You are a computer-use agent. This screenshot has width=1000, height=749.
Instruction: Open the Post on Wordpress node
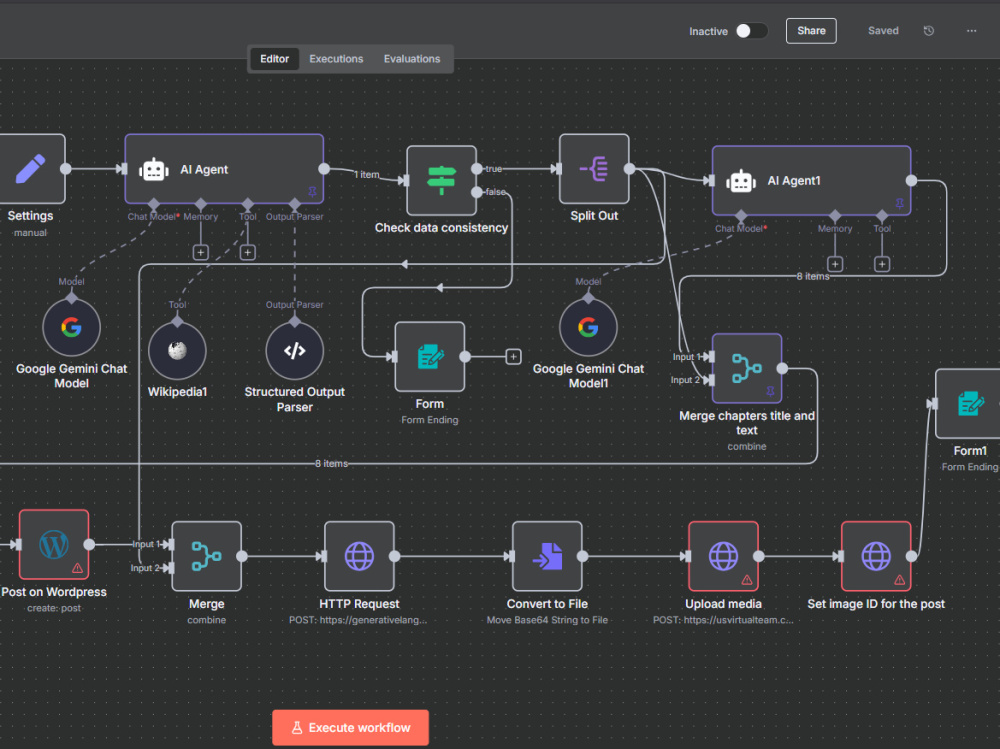tap(54, 544)
